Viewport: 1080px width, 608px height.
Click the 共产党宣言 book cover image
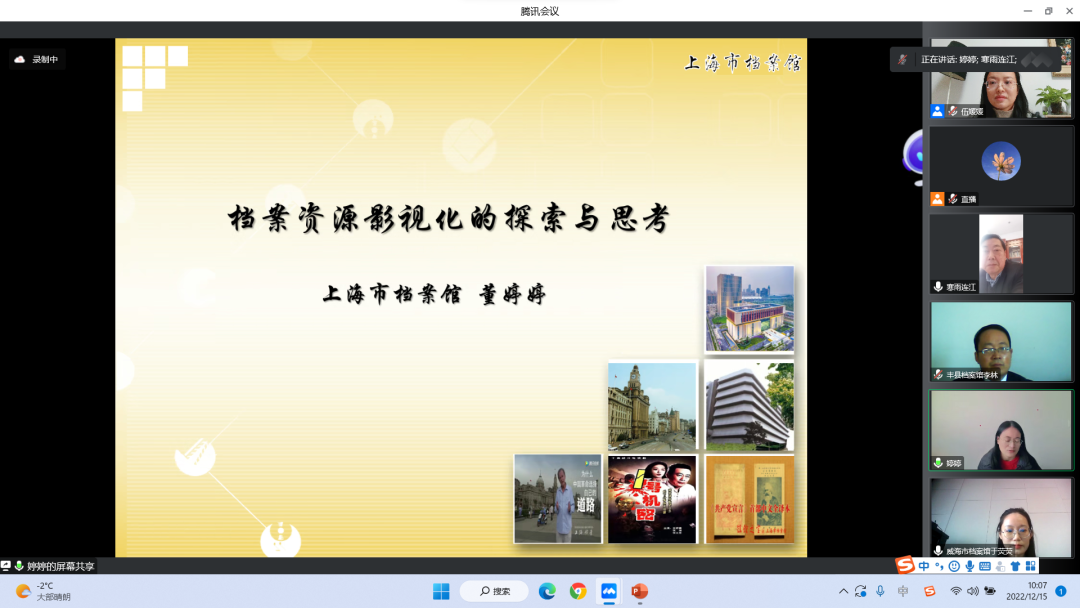[749, 499]
